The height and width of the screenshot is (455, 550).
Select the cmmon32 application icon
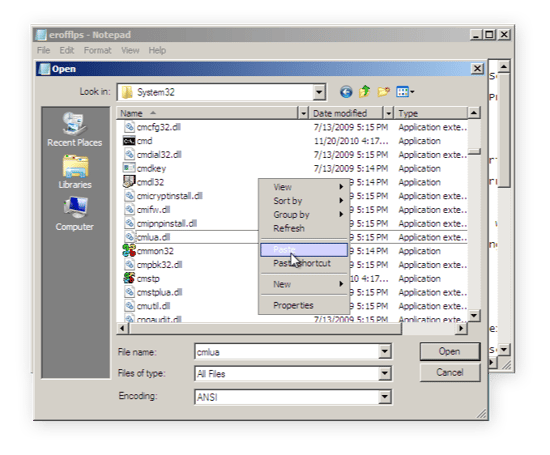point(129,250)
